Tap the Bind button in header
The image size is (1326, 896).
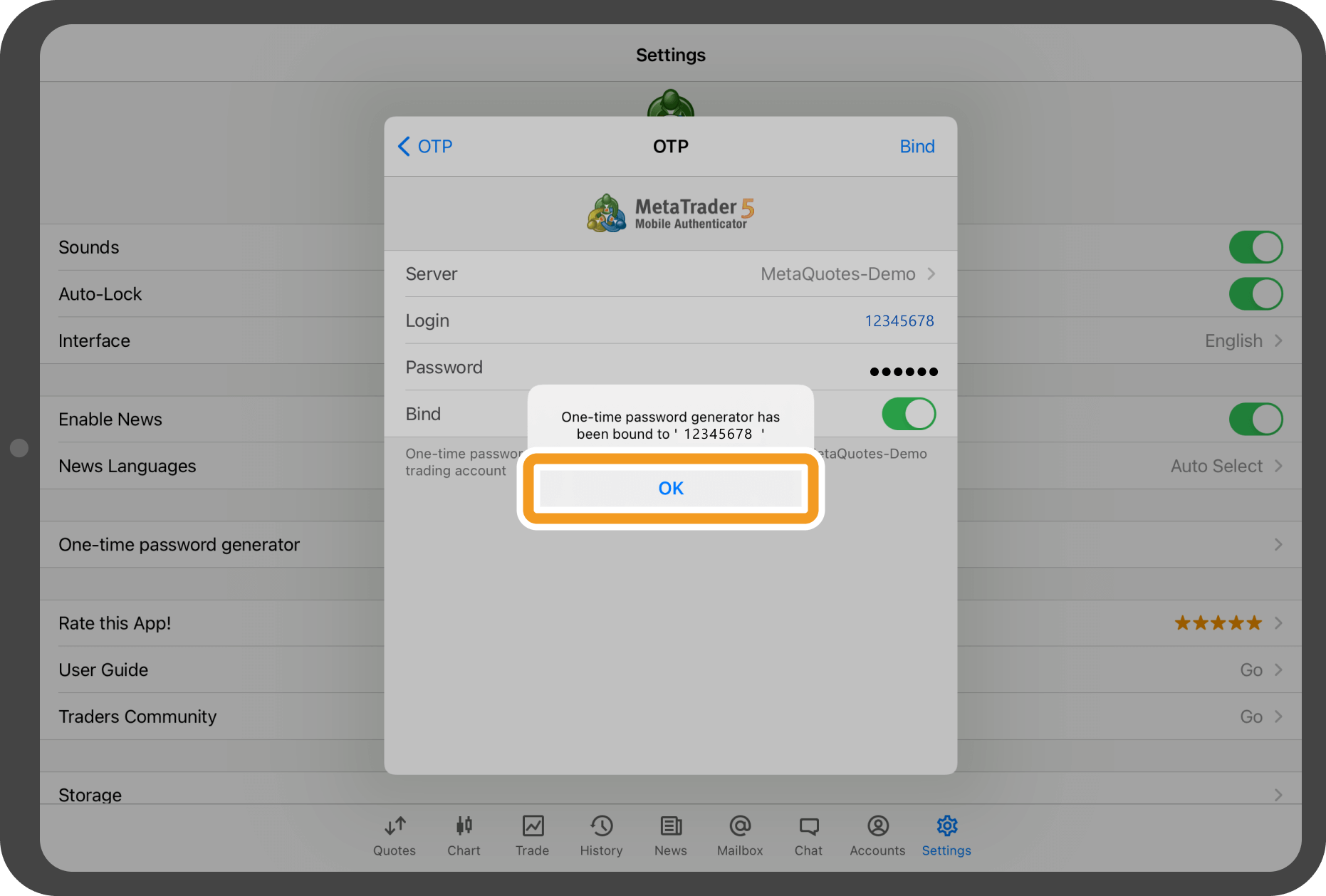pos(917,147)
